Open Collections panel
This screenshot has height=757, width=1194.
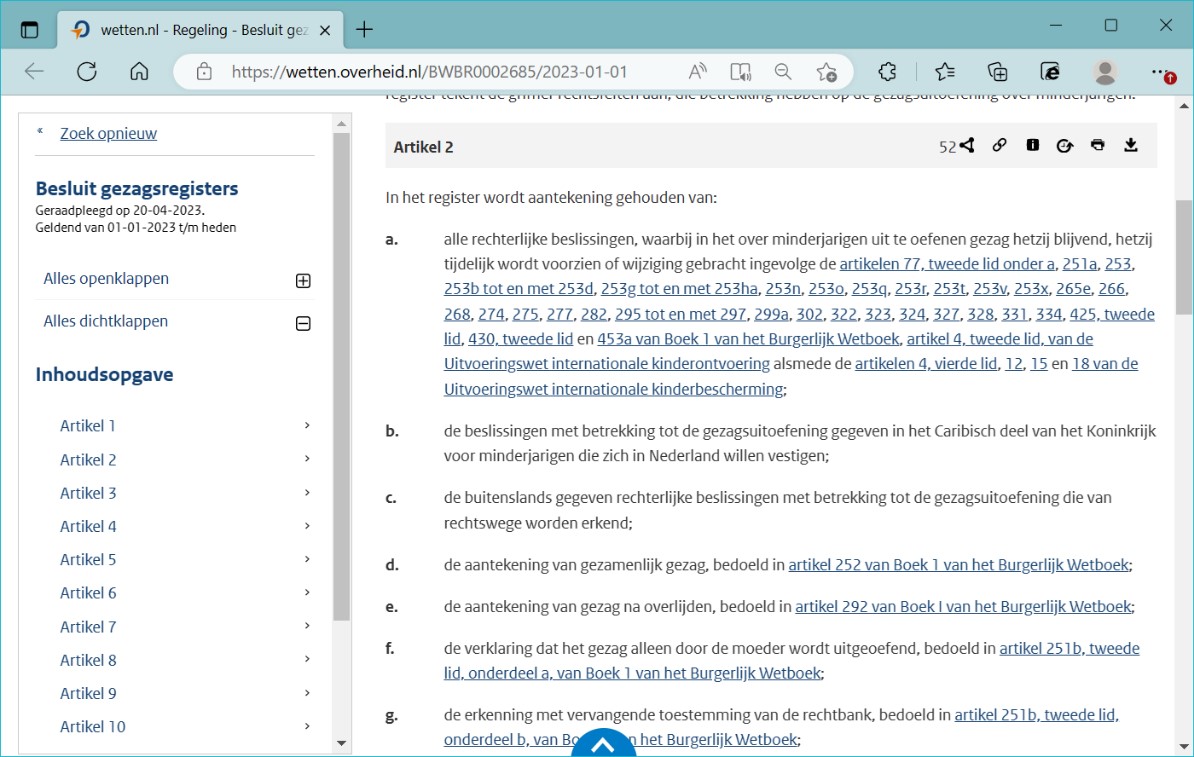point(998,72)
